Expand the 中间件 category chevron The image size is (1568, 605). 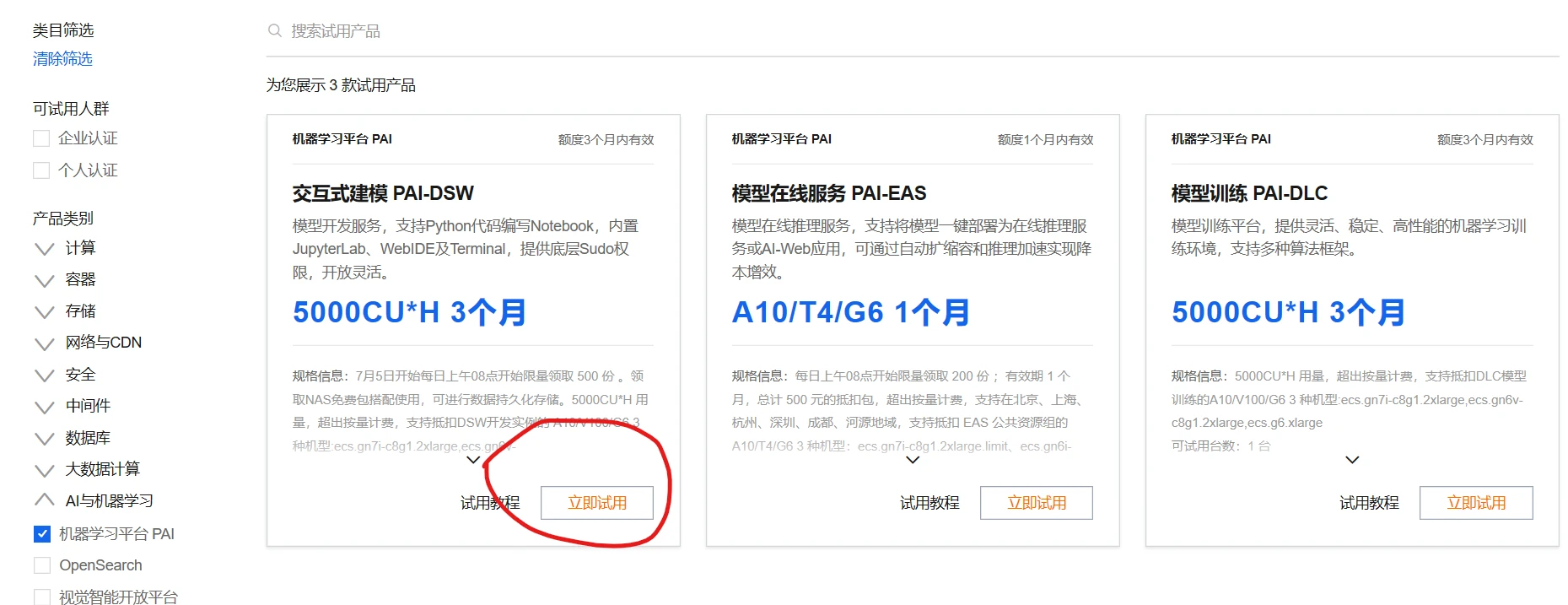coord(45,407)
